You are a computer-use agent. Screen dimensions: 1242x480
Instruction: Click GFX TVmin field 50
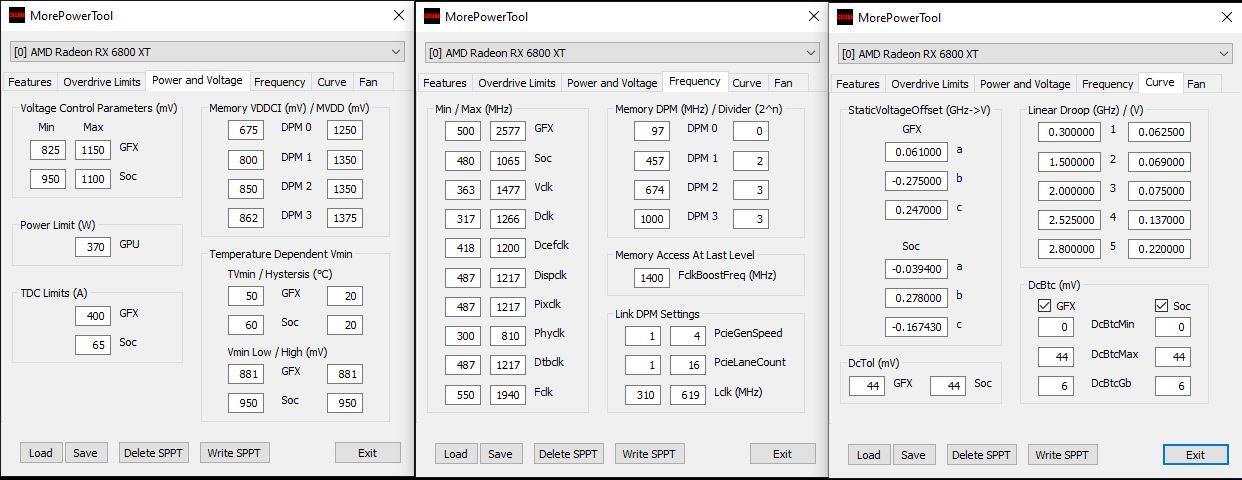246,296
